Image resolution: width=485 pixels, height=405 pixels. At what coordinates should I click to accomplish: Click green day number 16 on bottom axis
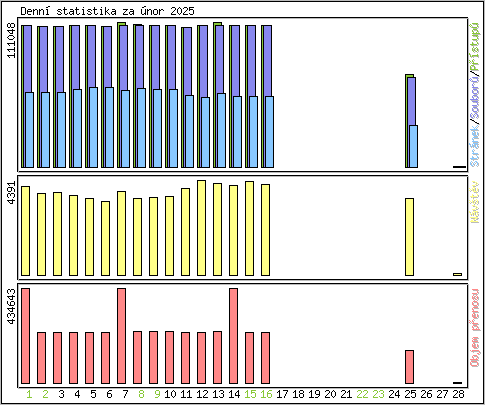pyautogui.click(x=266, y=394)
